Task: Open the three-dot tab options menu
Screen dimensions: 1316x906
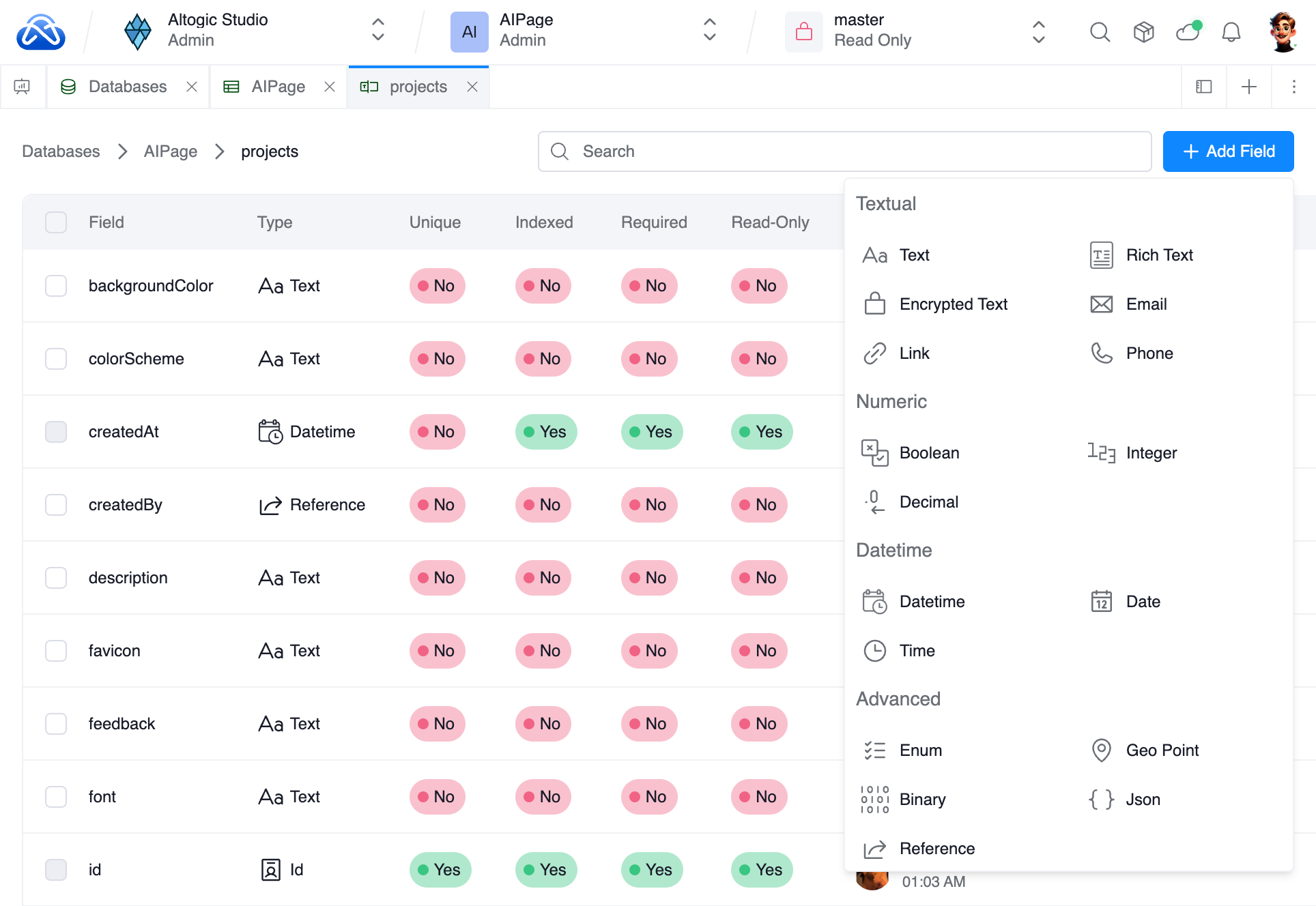Action: (1293, 87)
